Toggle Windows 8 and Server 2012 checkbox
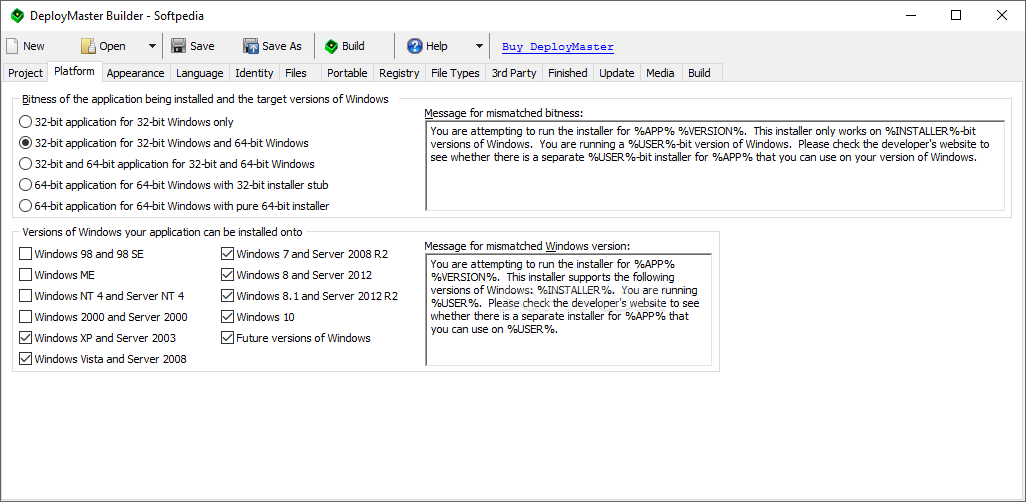This screenshot has height=502, width=1026. click(228, 275)
